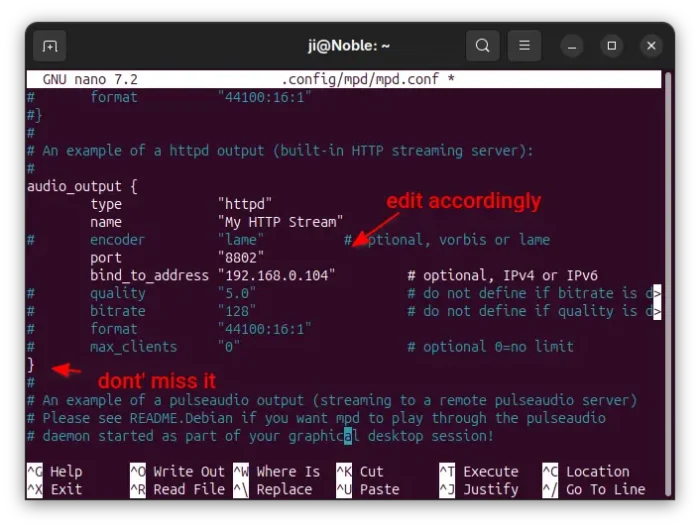Viewport: 700px width, 528px height.
Task: Click the ^W Where Is shortcut
Action: 277,471
